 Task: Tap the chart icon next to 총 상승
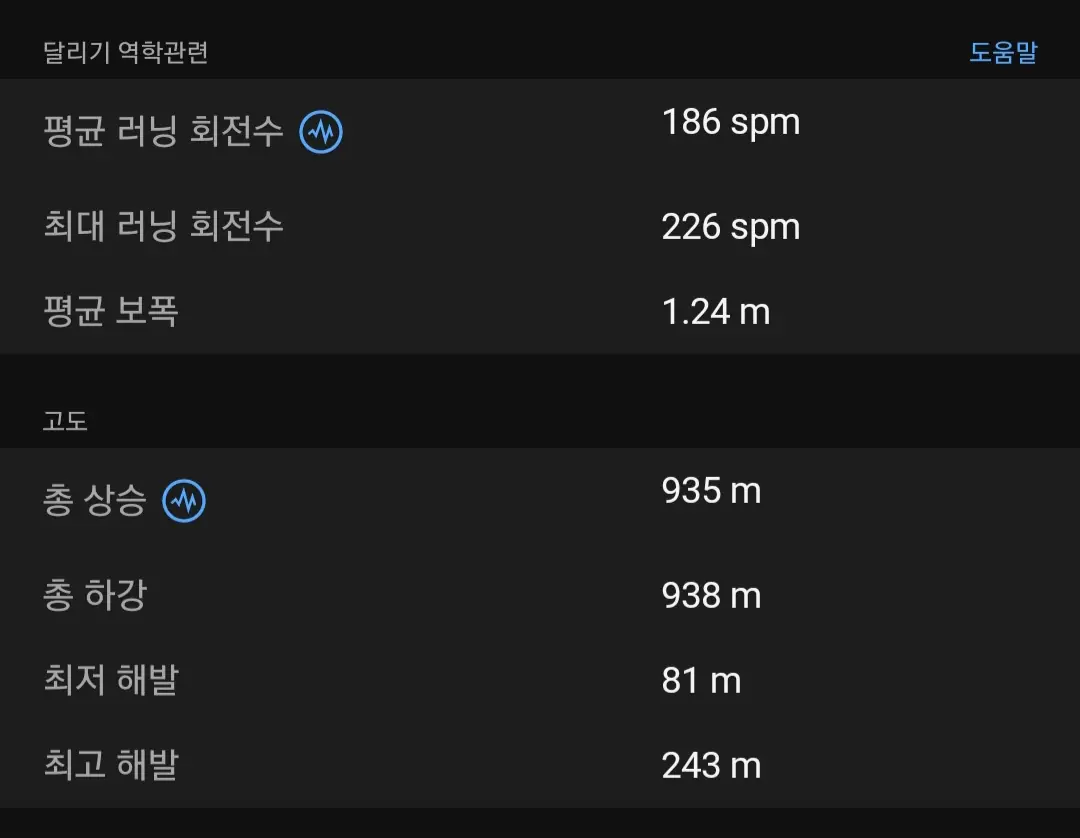(x=184, y=501)
